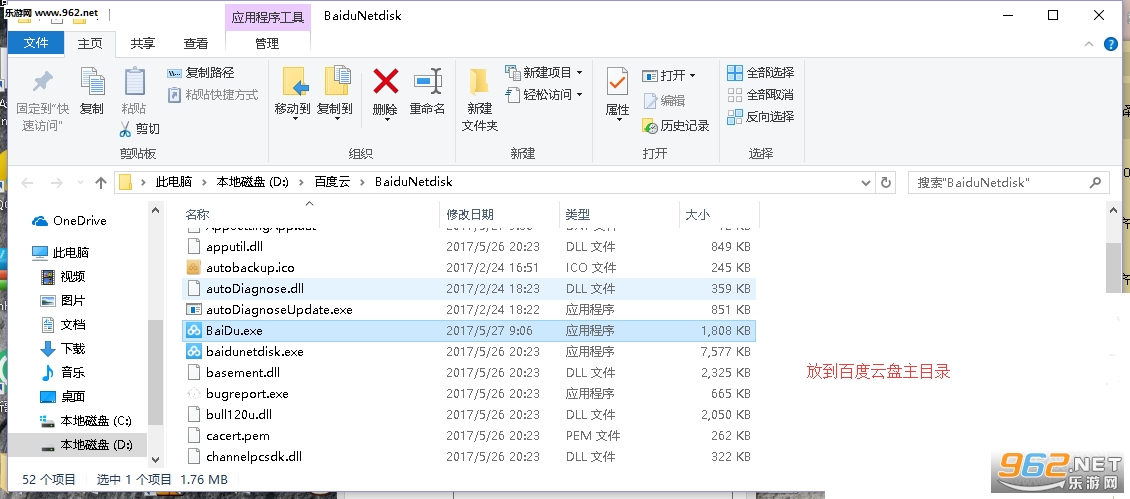Image resolution: width=1130 pixels, height=499 pixels.
Task: Click 此电脑 in the address bar
Action: tap(174, 182)
